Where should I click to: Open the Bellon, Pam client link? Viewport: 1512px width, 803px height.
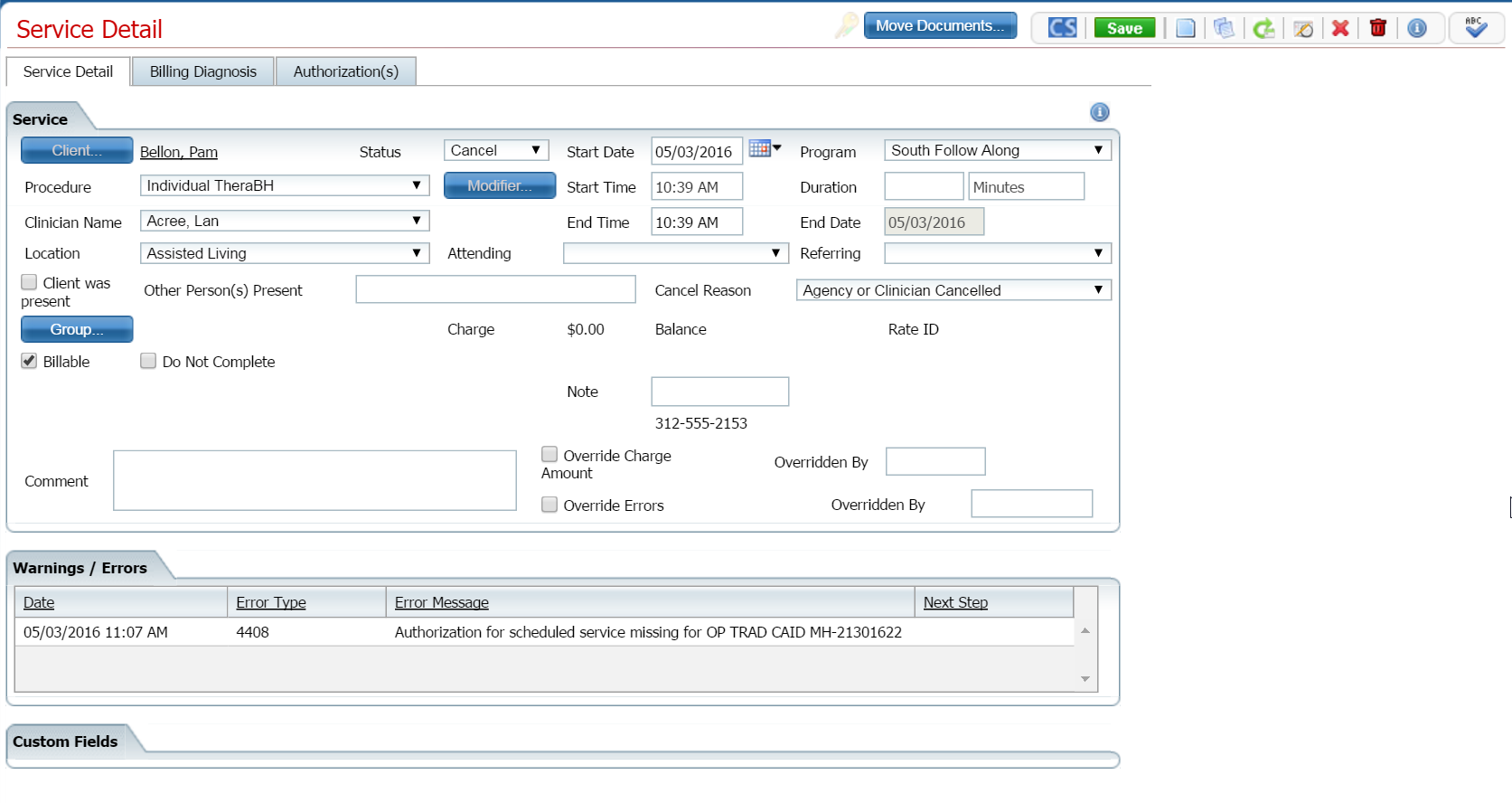tap(179, 152)
